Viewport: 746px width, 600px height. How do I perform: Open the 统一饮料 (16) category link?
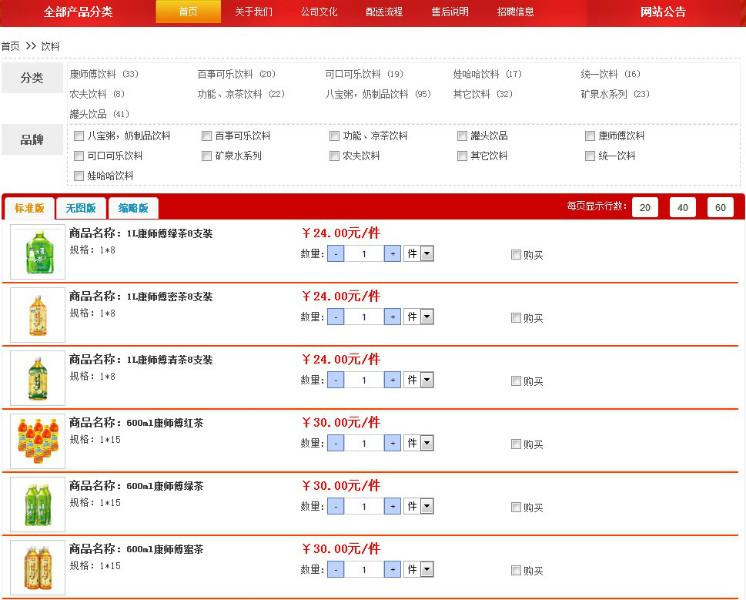[x=610, y=74]
